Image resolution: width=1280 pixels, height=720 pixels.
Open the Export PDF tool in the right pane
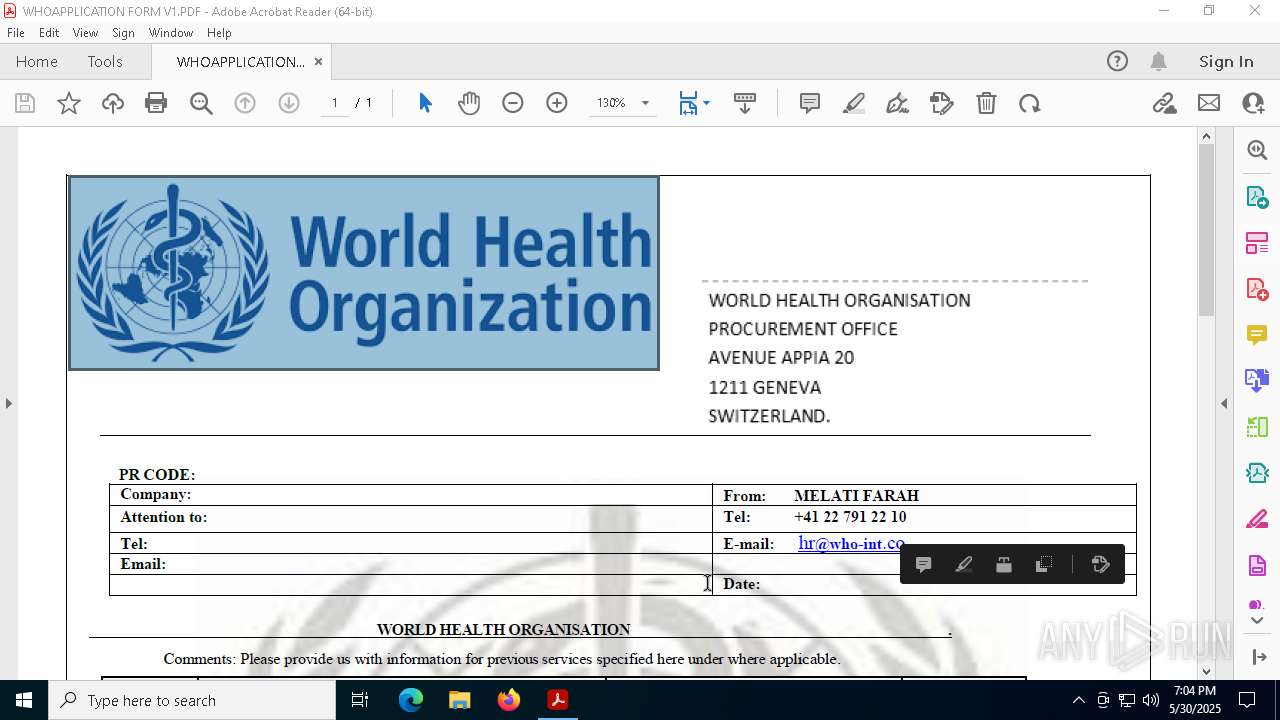pos(1257,197)
